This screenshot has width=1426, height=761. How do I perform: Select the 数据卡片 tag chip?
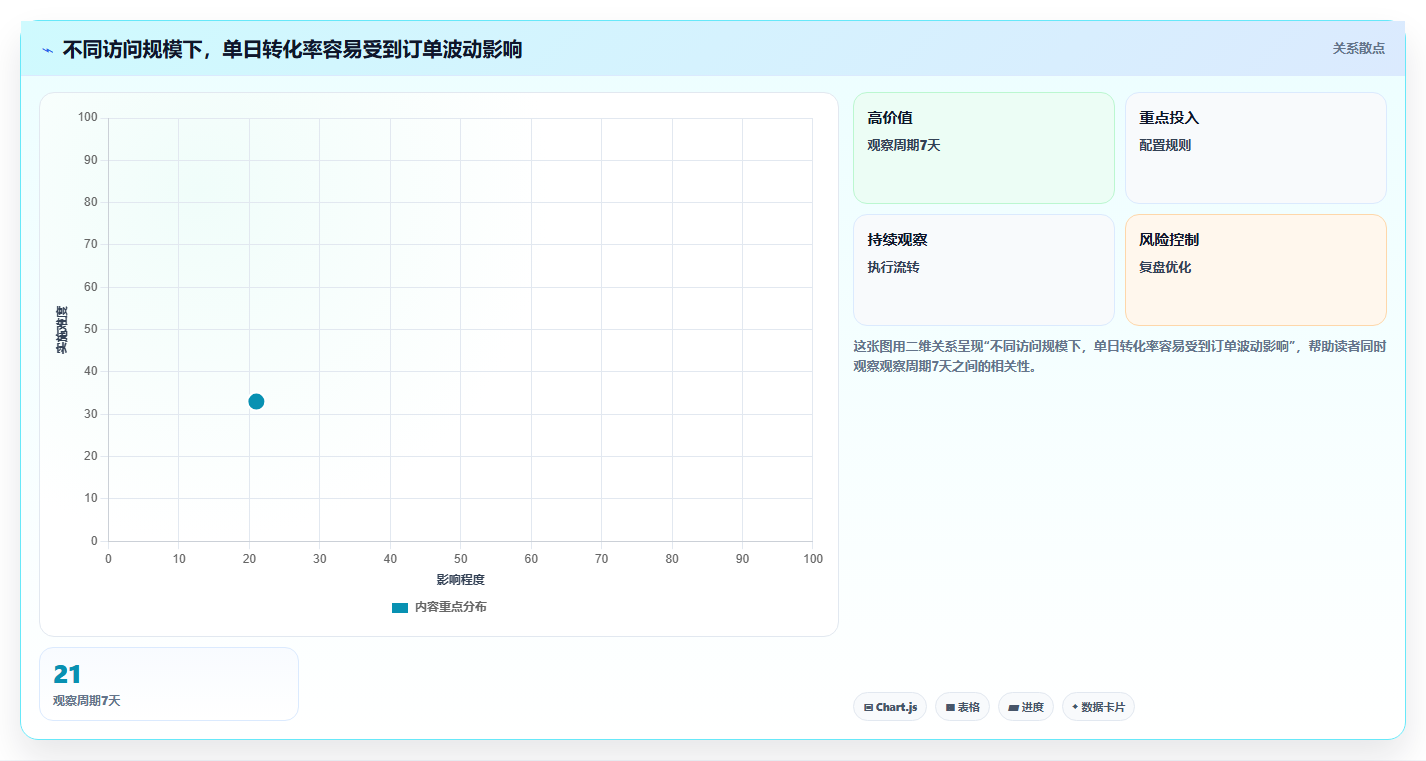[1098, 707]
